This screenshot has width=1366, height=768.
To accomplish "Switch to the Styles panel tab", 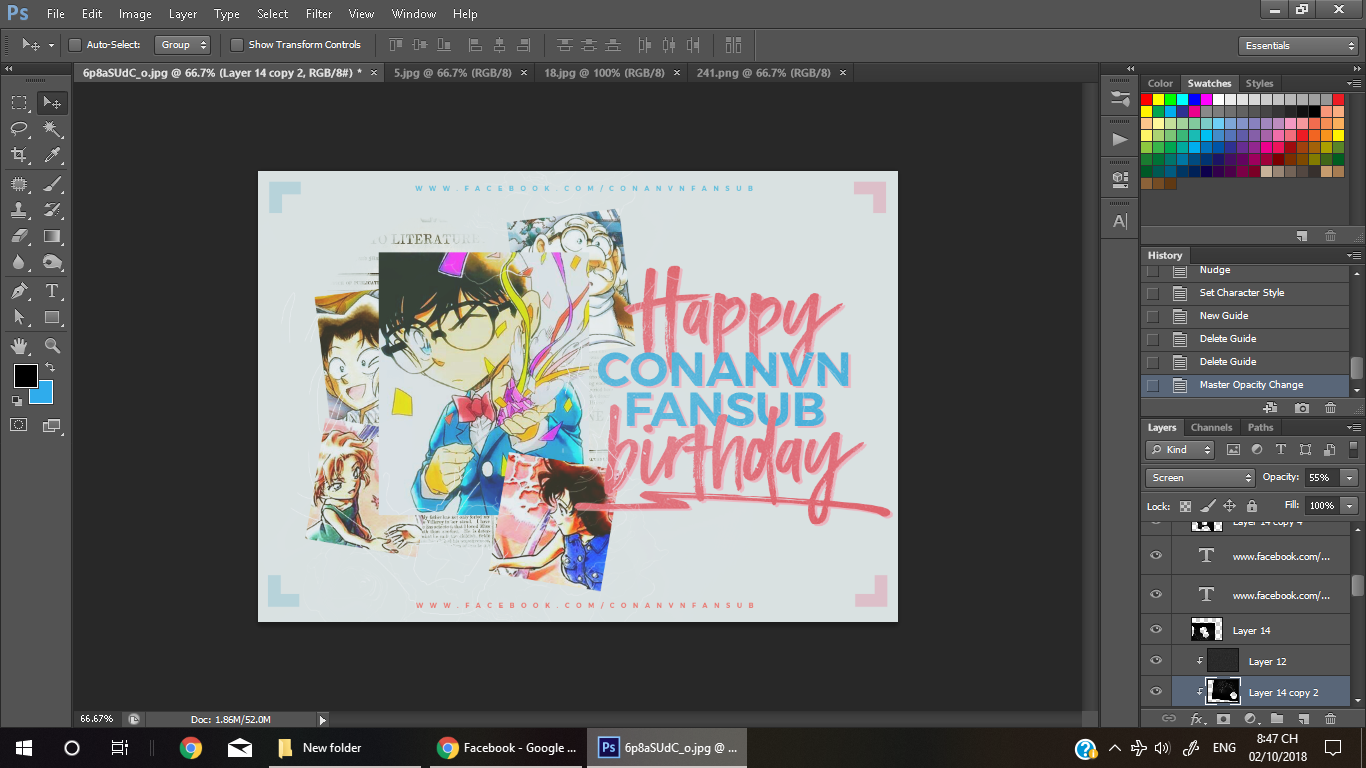I will [1259, 83].
